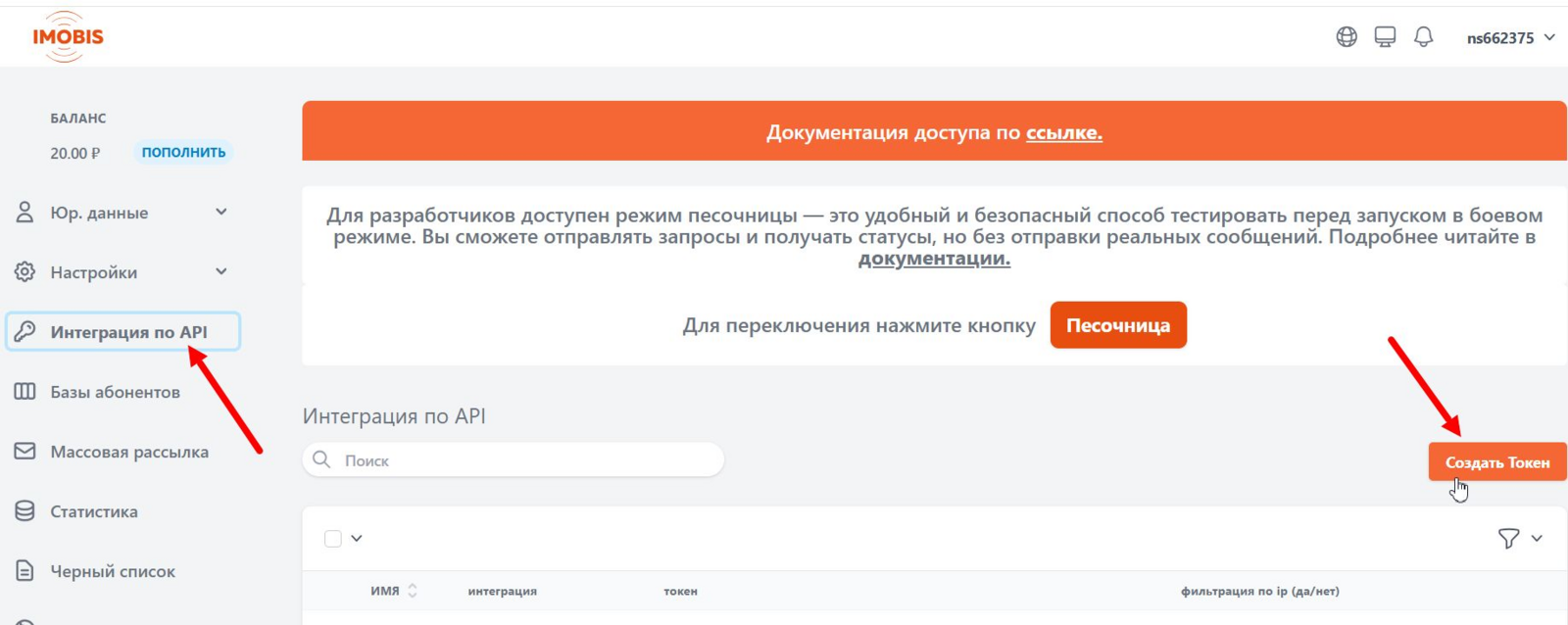Expand the Юр. данные submenu chevron
The width and height of the screenshot is (1568, 625).
[x=221, y=212]
